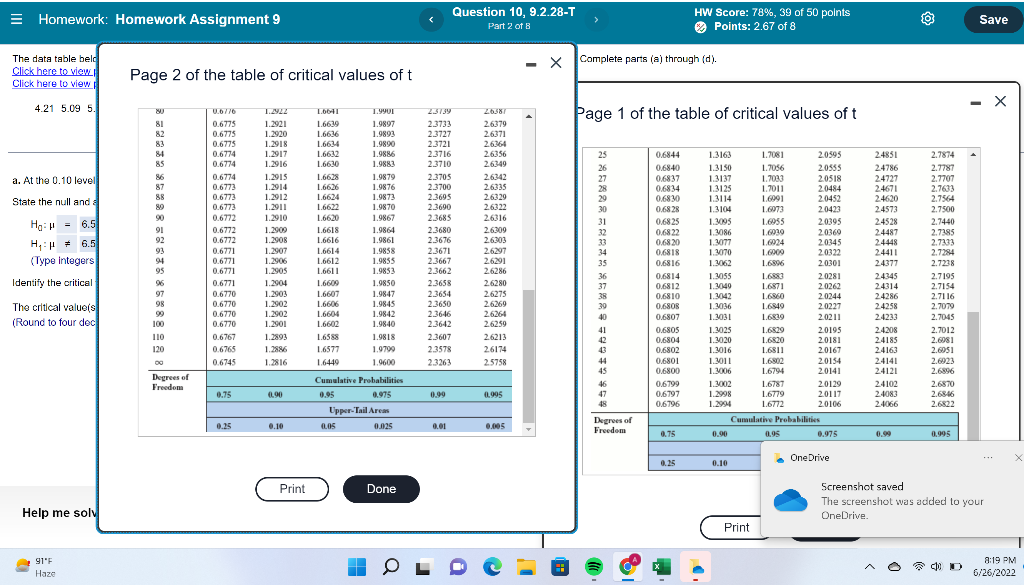Go to the next question arrow
Screen dimensions: 1024x585
(x=596, y=20)
